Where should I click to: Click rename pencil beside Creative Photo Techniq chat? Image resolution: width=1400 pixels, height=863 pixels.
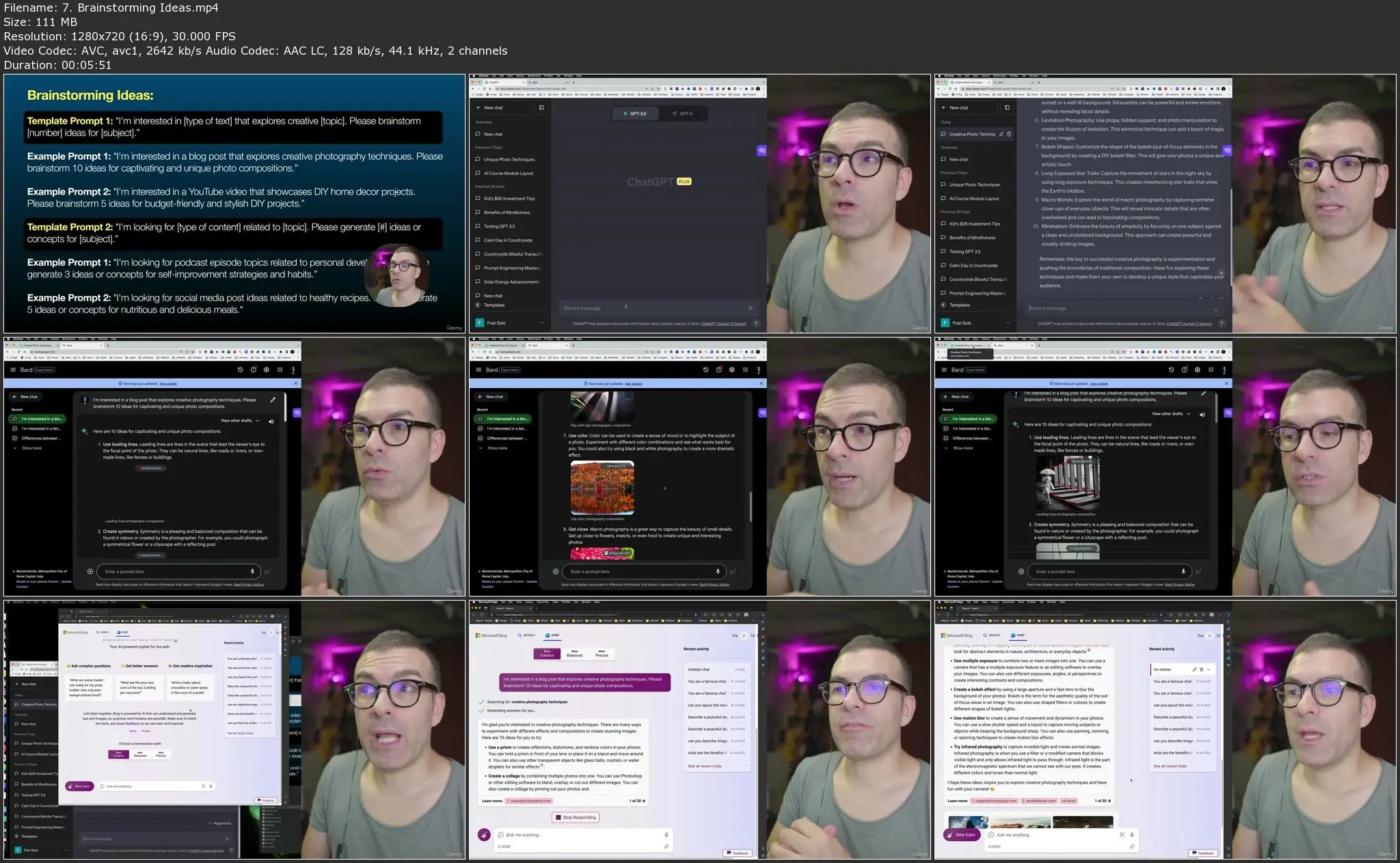coord(1001,134)
